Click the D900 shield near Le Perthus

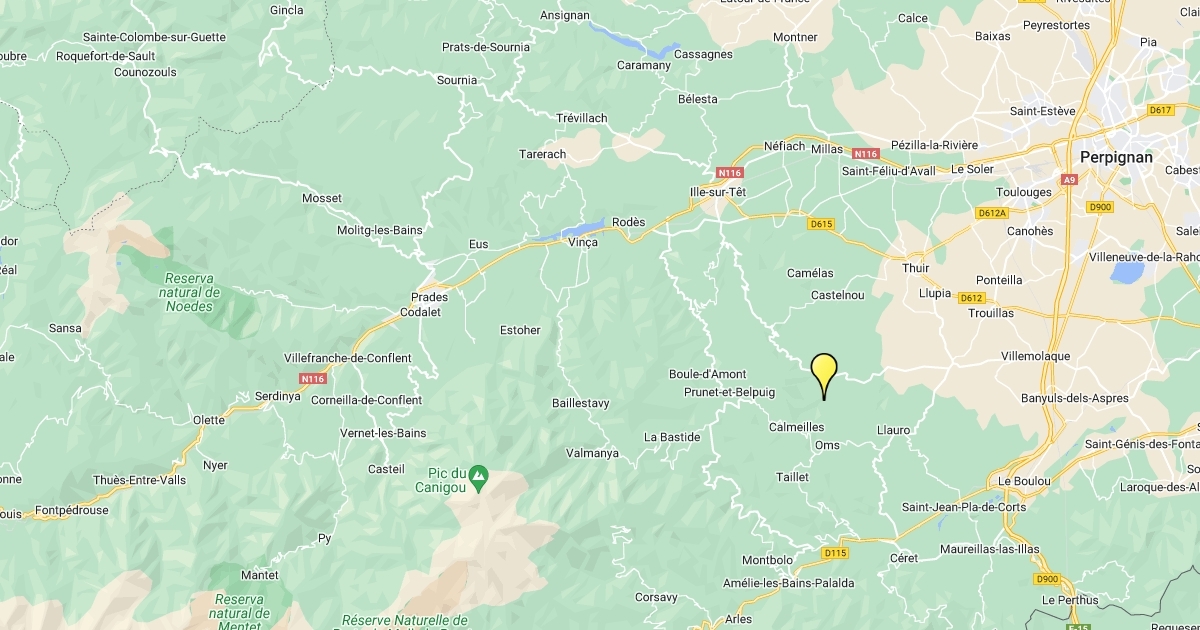click(x=1046, y=579)
